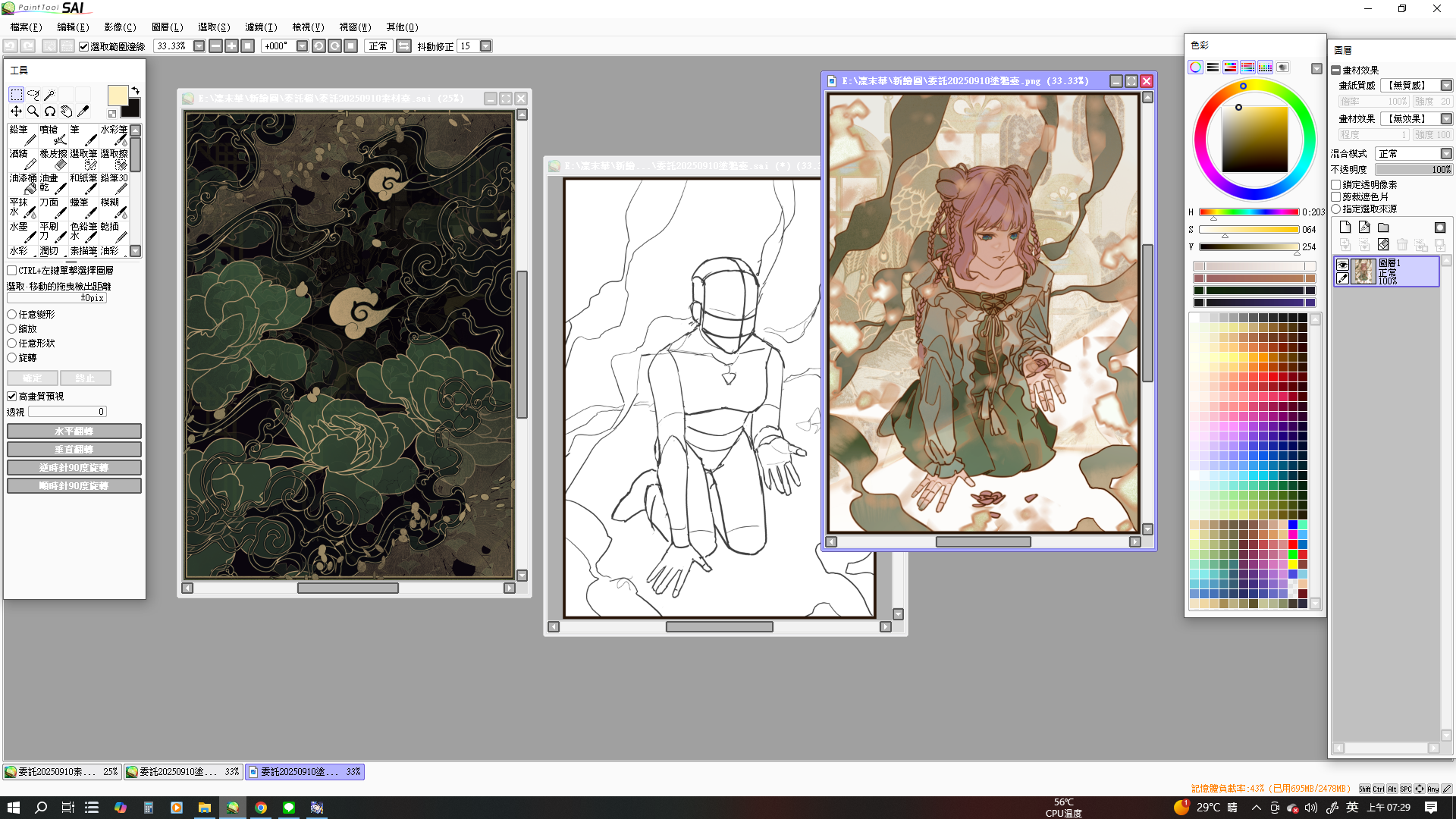Select the eyedropper color picker tool
Viewport: 1456px width, 819px height.
click(83, 111)
